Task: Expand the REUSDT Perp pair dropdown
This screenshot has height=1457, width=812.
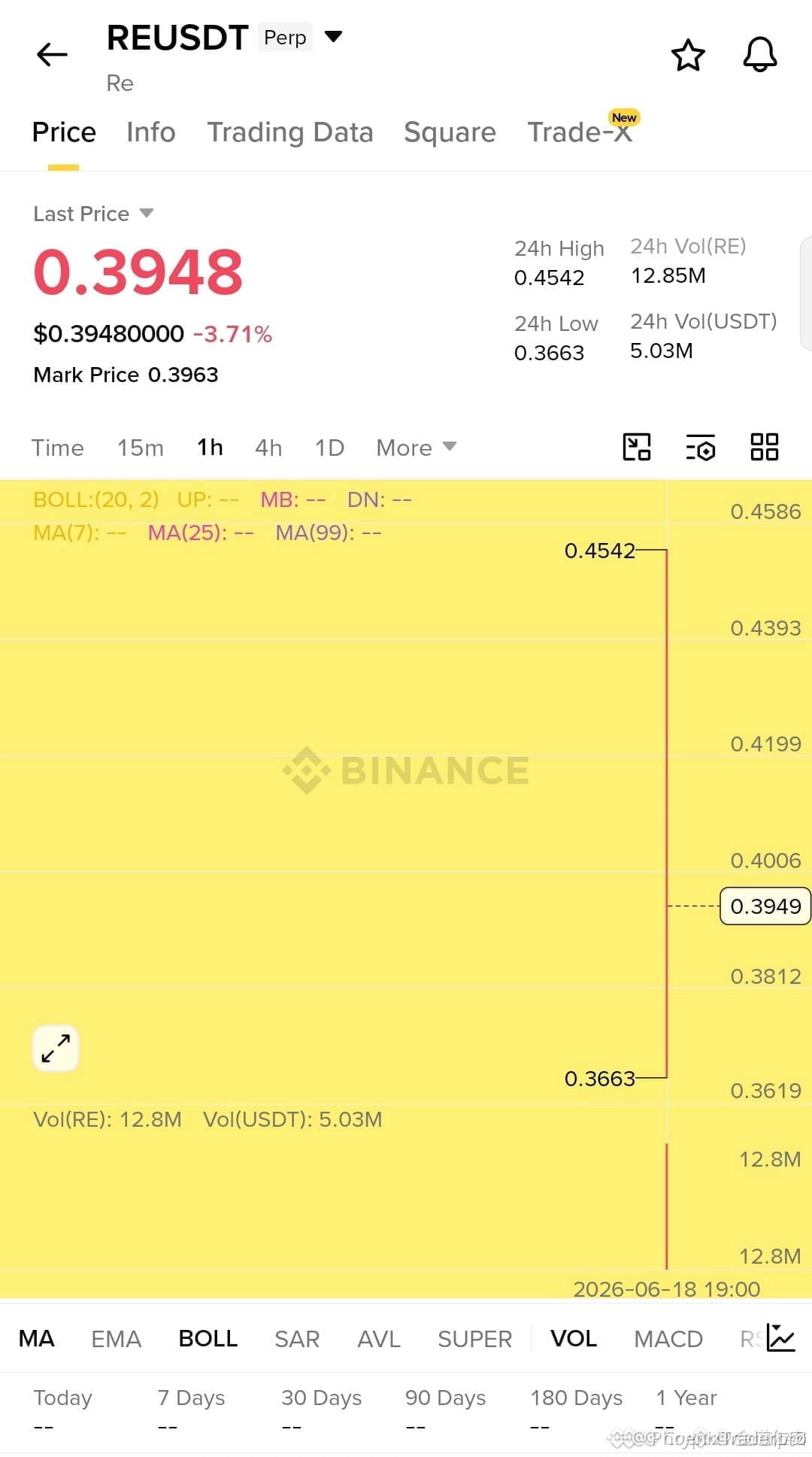Action: [x=333, y=36]
